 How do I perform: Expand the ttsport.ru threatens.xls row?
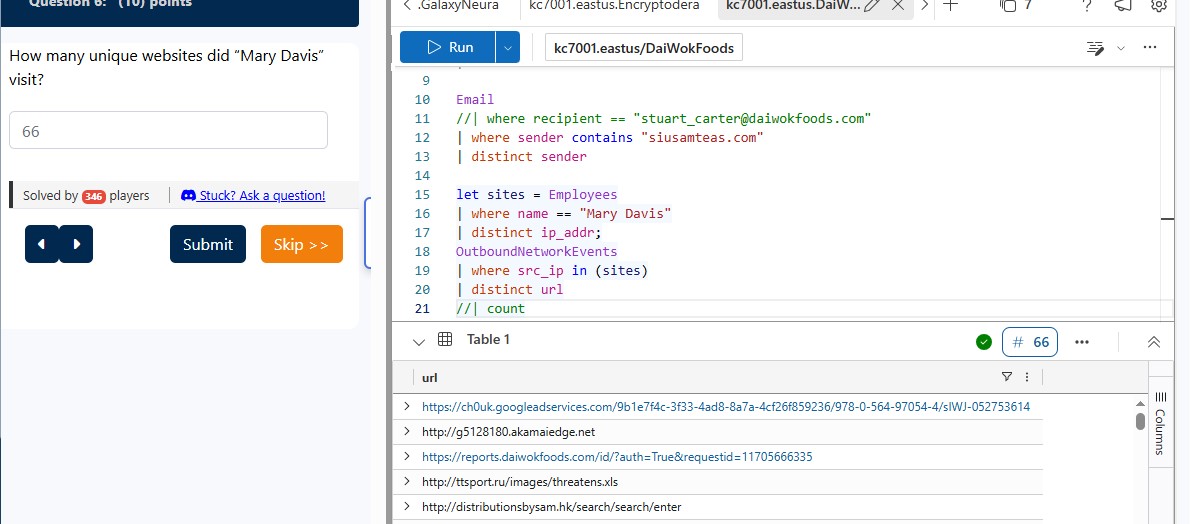[x=407, y=481]
